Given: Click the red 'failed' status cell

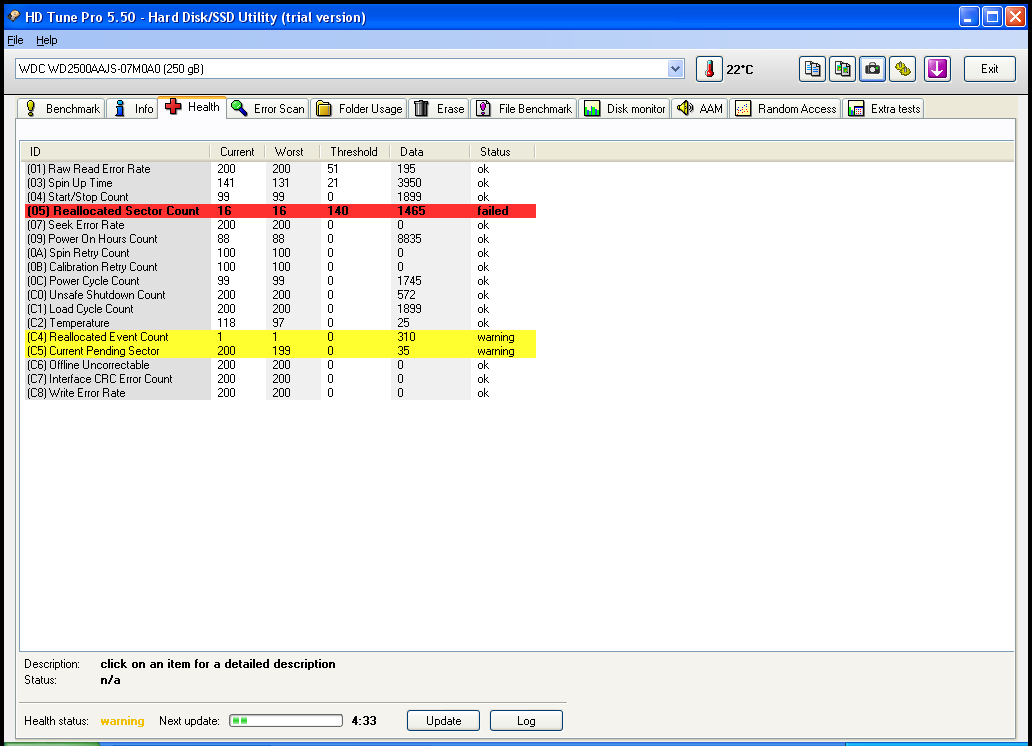Looking at the screenshot, I should tap(493, 211).
